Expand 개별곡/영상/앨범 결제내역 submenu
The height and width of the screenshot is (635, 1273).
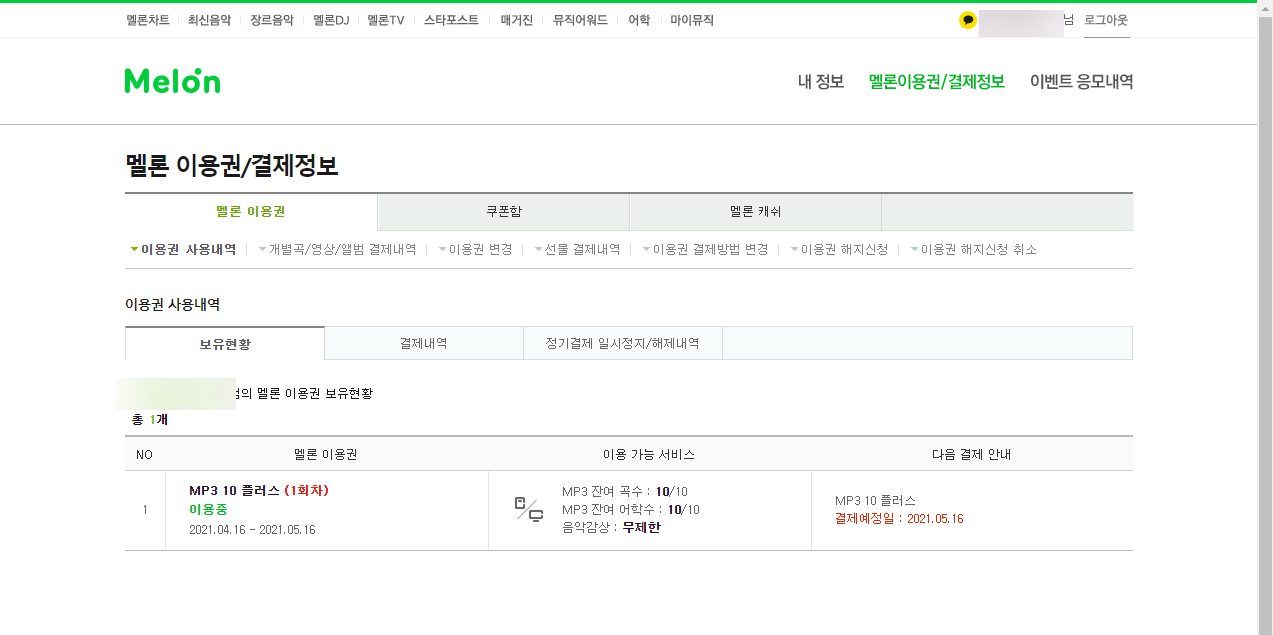coord(337,250)
